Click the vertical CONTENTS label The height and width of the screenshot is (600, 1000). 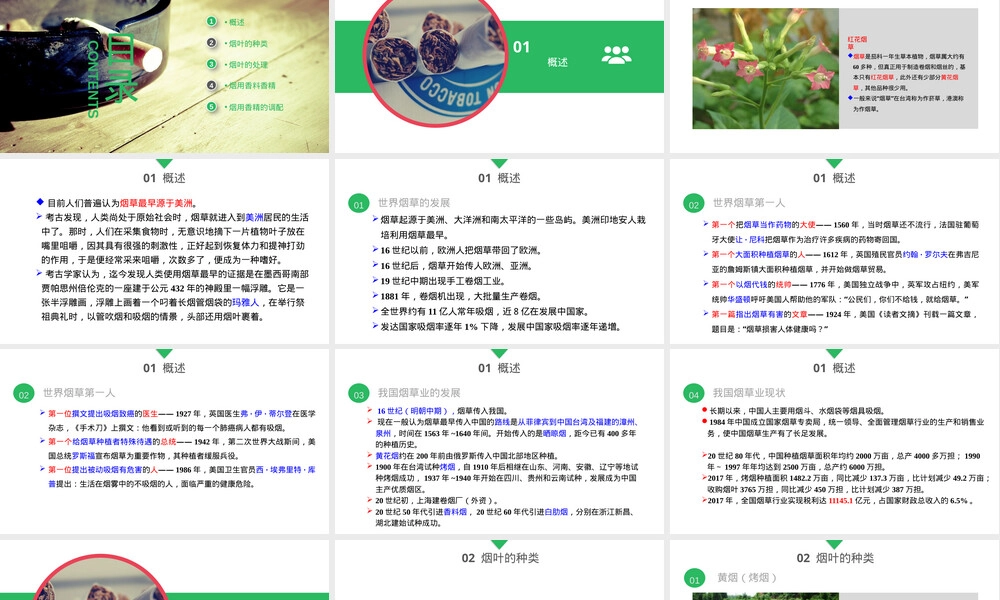[x=92, y=79]
